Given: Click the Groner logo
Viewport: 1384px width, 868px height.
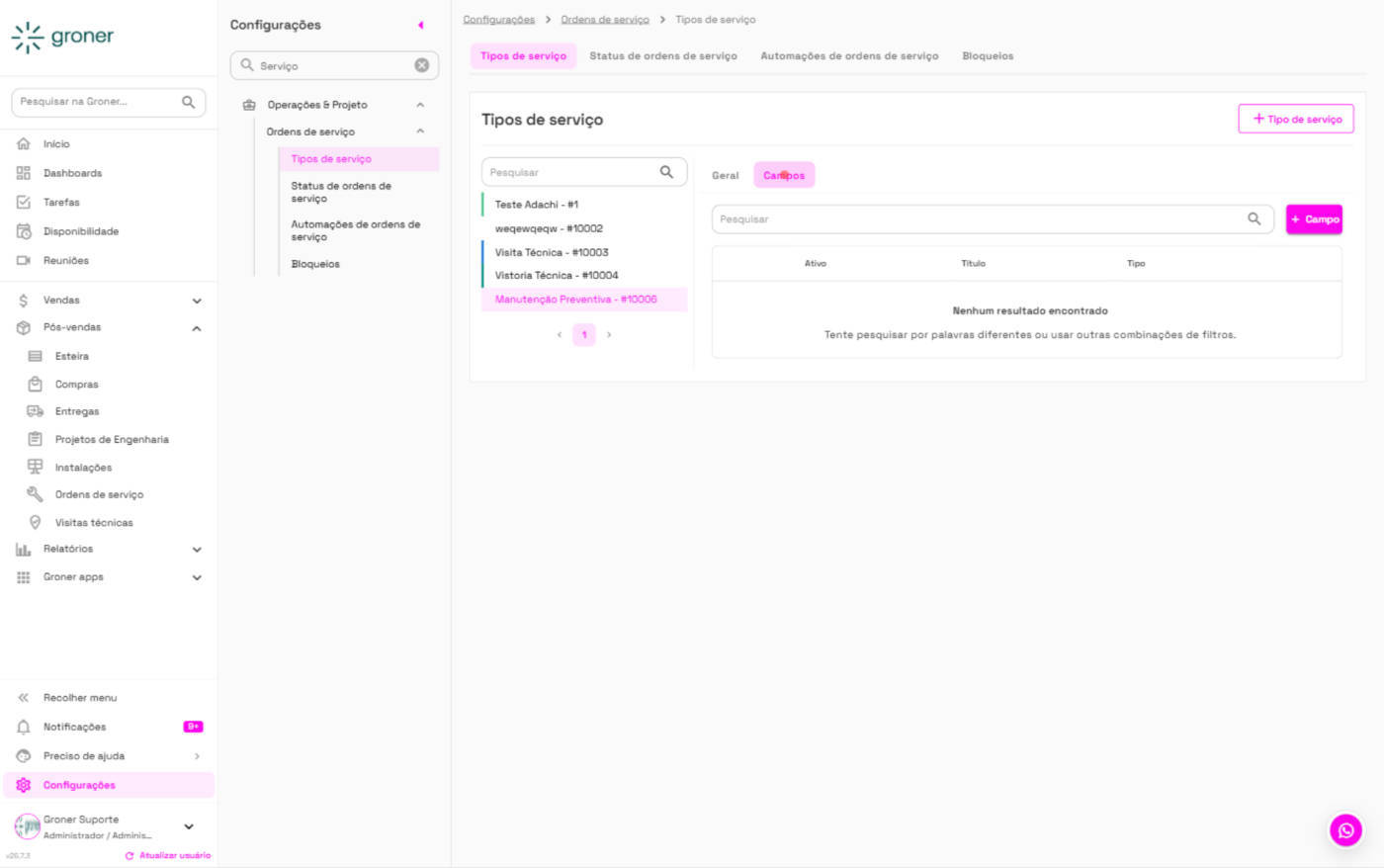Looking at the screenshot, I should pos(62,38).
